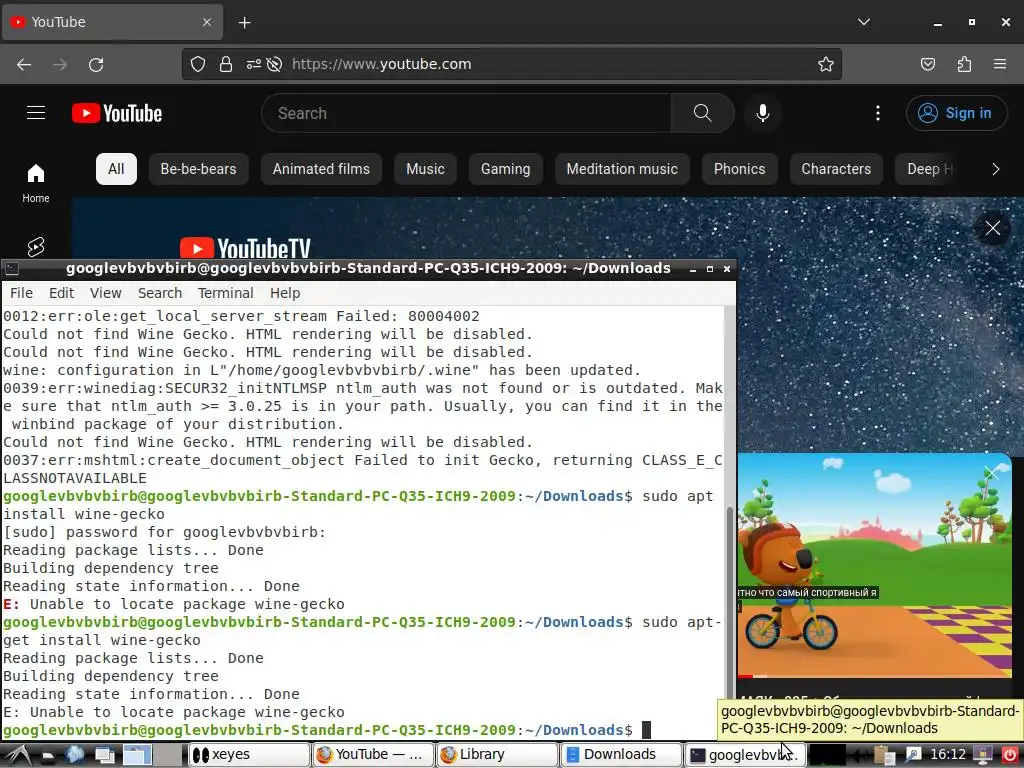Open the terminal Help menu
This screenshot has height=768, width=1024.
(x=285, y=293)
